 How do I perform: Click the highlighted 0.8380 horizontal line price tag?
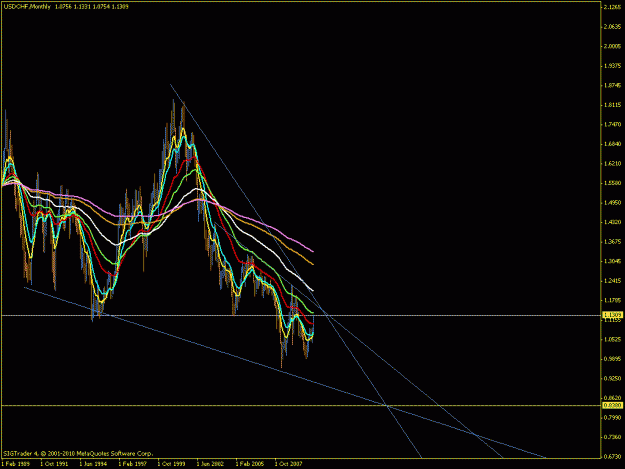613,405
